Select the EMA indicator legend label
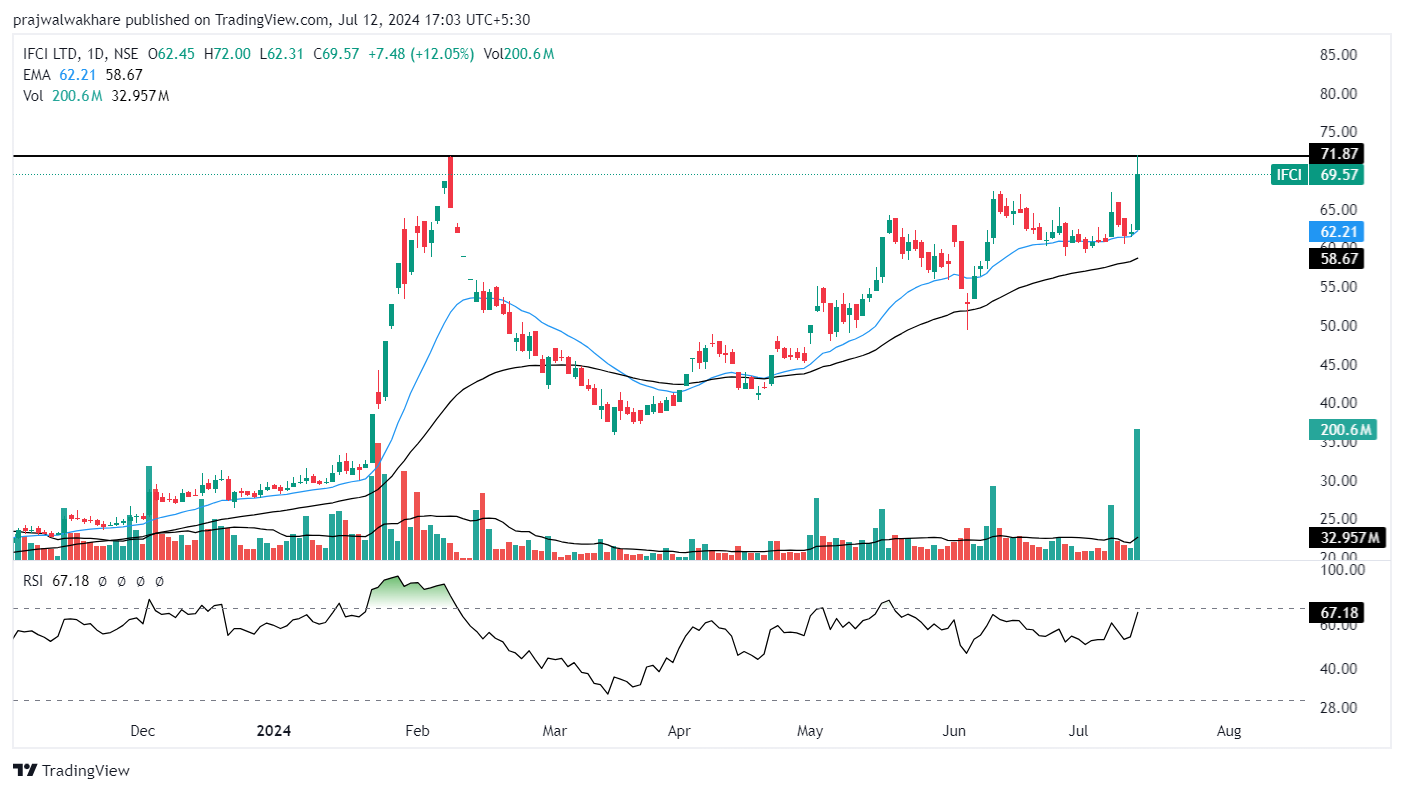This screenshot has height=792, width=1404. pyautogui.click(x=37, y=75)
